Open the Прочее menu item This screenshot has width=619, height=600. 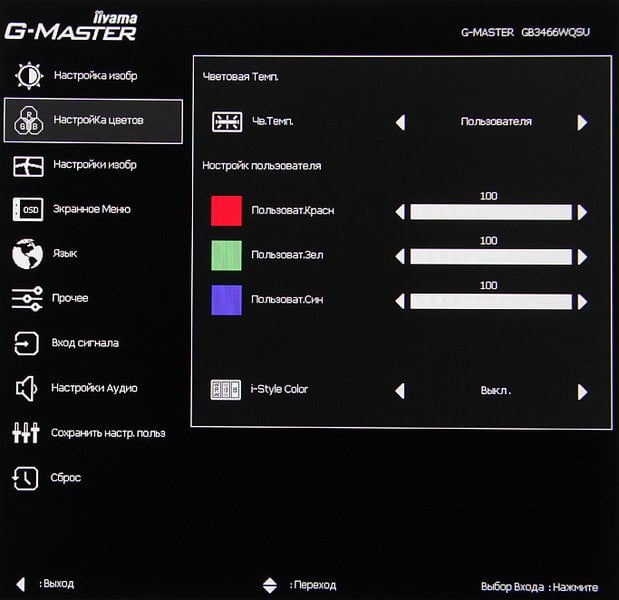[70, 298]
